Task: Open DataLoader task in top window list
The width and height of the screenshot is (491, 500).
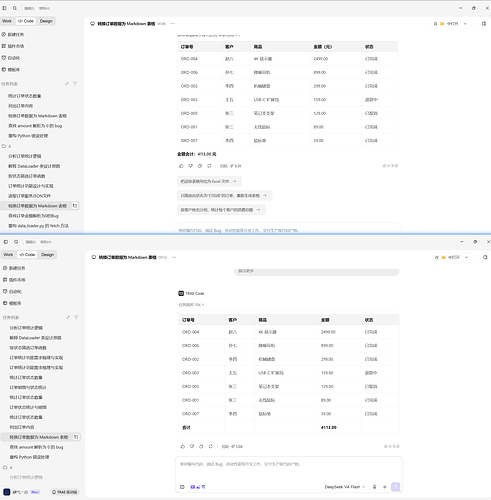Action: click(x=34, y=166)
